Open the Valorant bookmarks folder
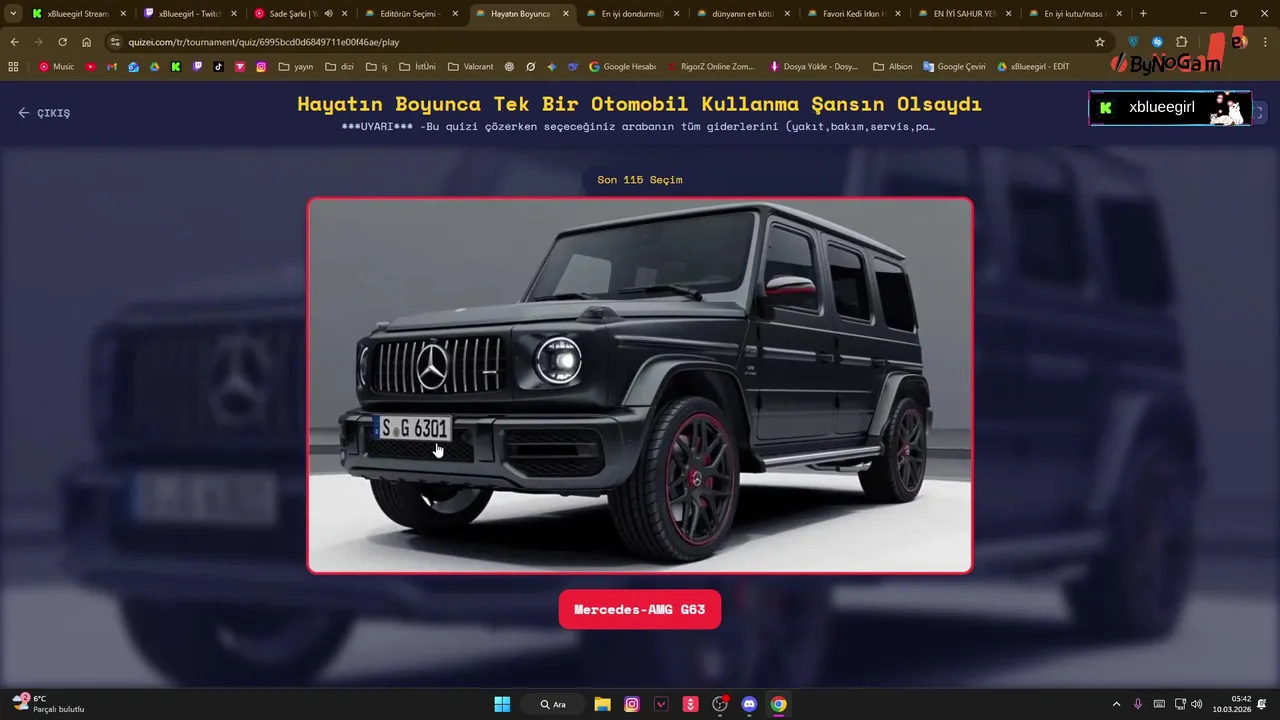The width and height of the screenshot is (1280, 720). [471, 67]
